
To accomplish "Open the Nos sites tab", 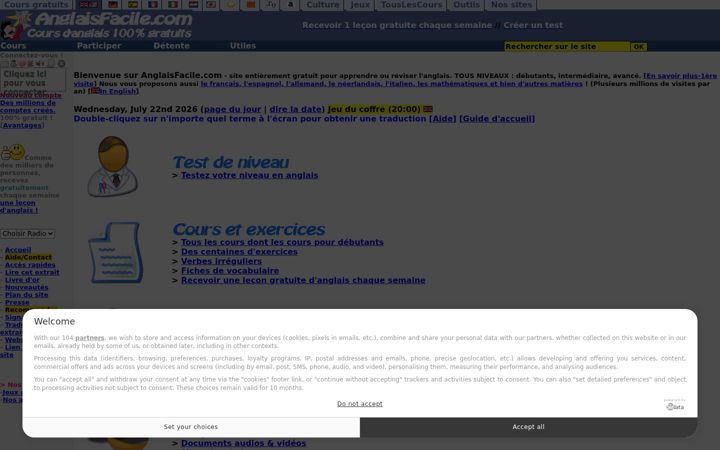I will [x=511, y=5].
